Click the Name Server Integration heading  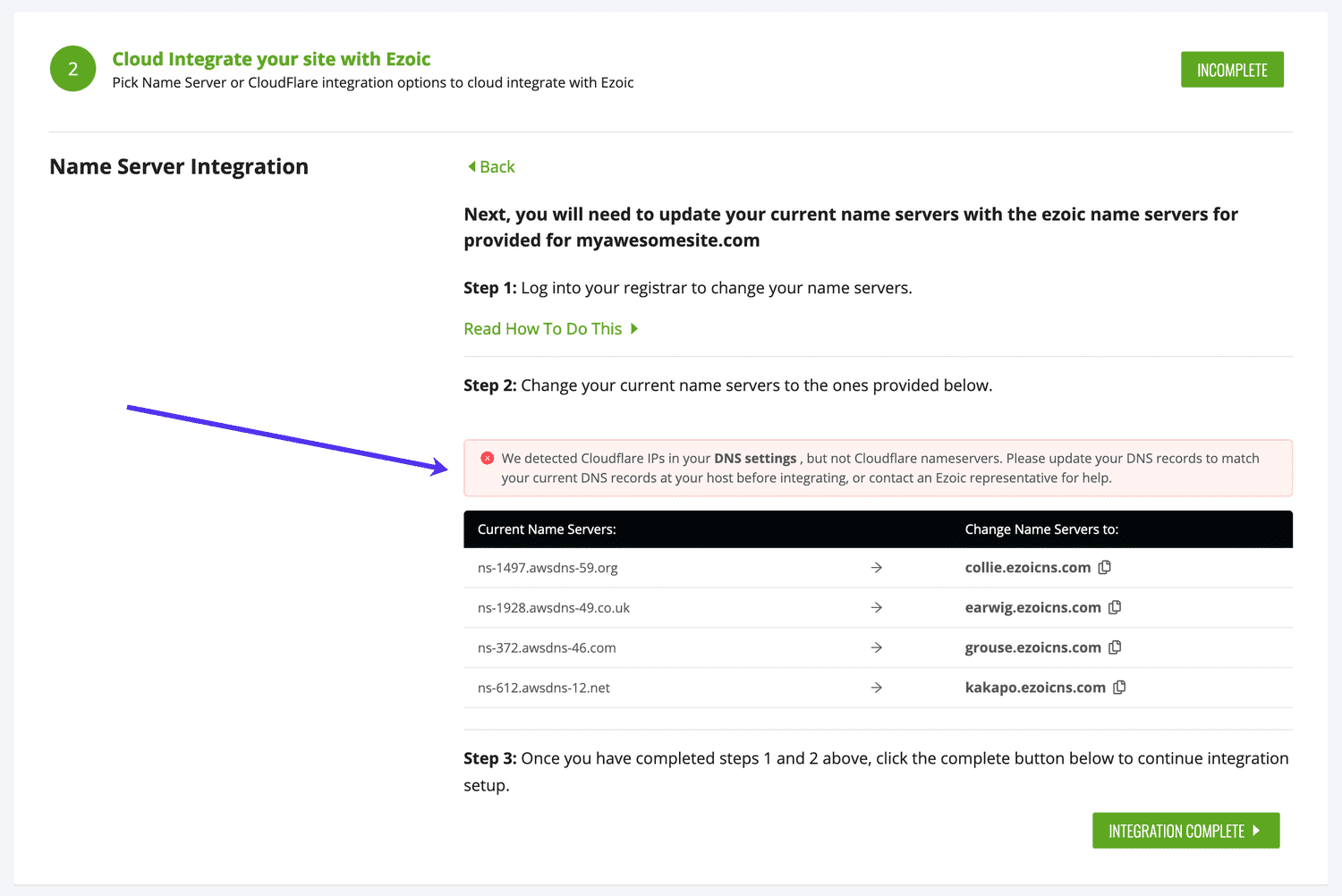click(x=178, y=166)
